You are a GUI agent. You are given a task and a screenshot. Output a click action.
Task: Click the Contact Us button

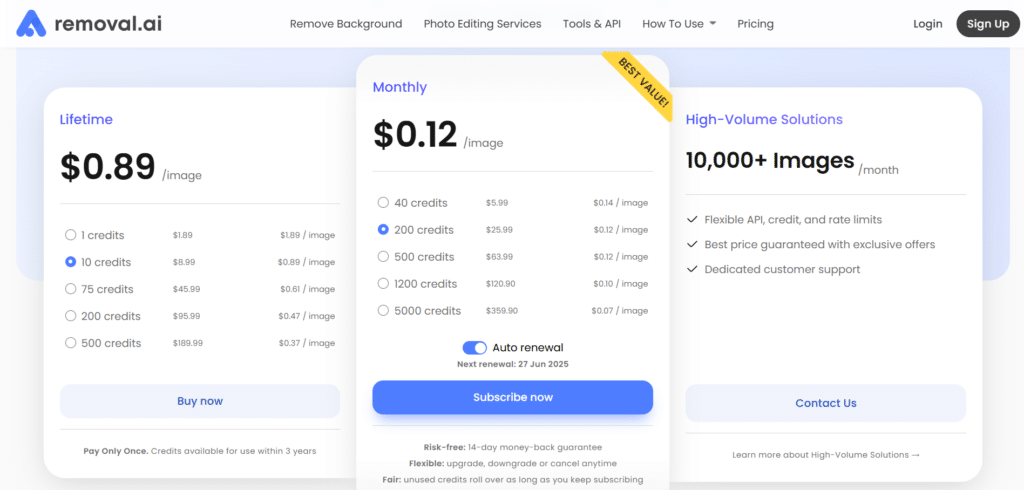(825, 403)
